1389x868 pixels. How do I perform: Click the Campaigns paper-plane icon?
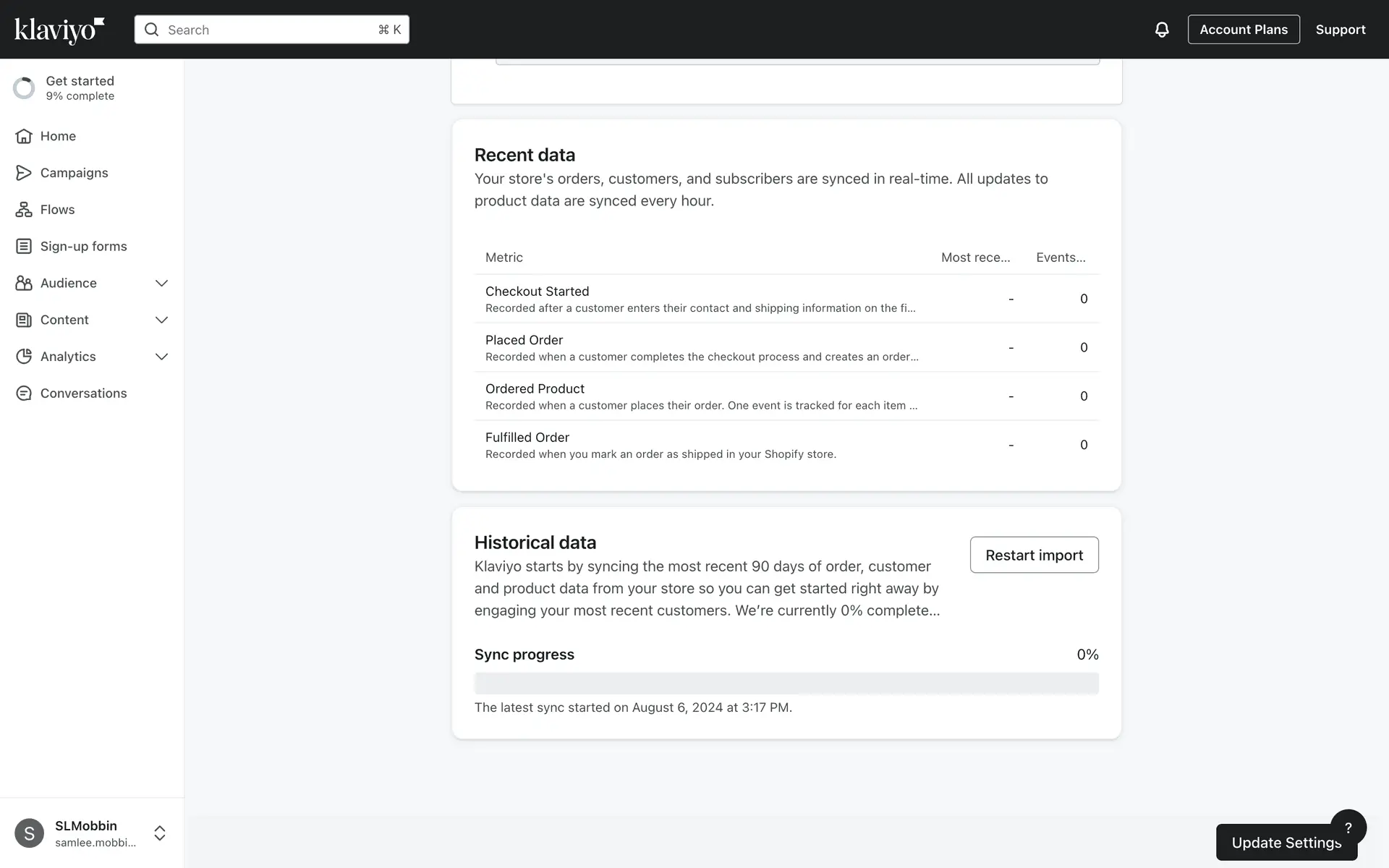(24, 173)
